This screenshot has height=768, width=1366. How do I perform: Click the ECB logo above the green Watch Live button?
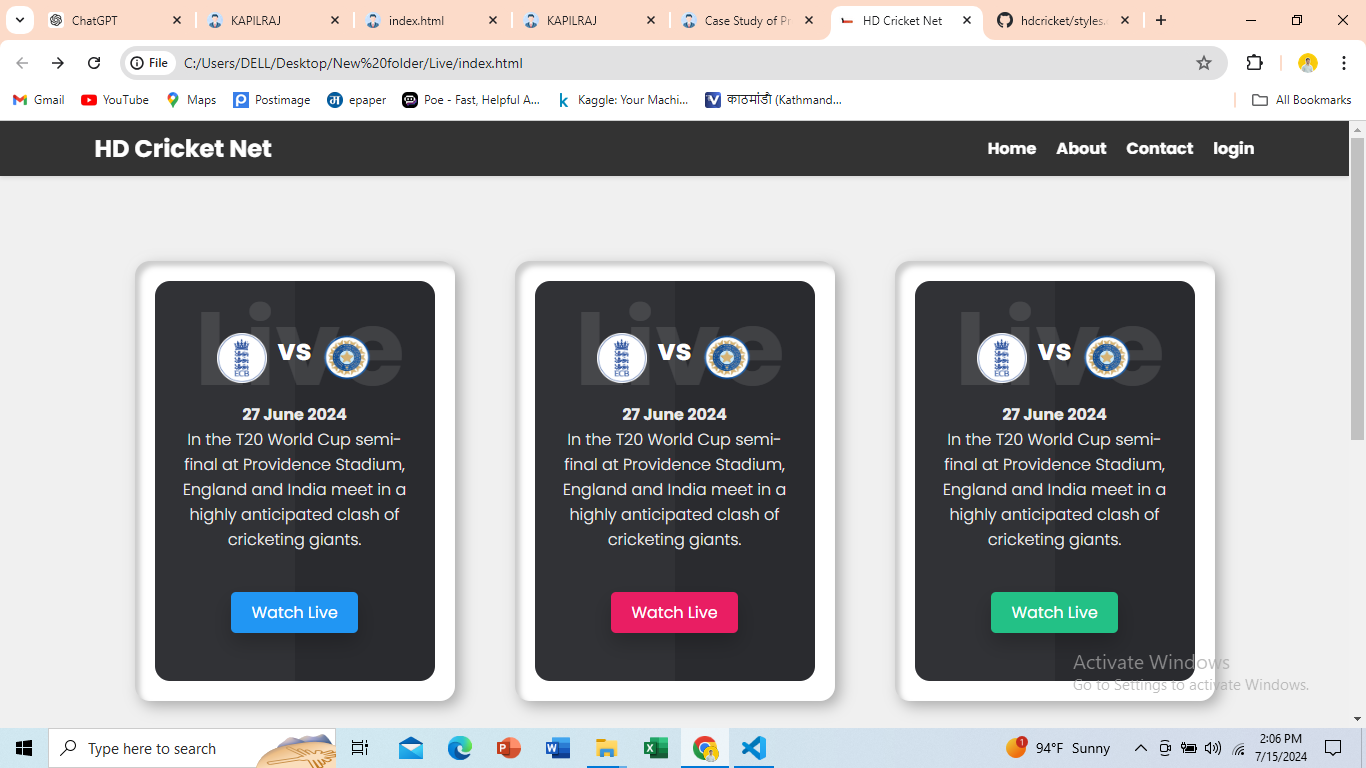[x=1002, y=358]
